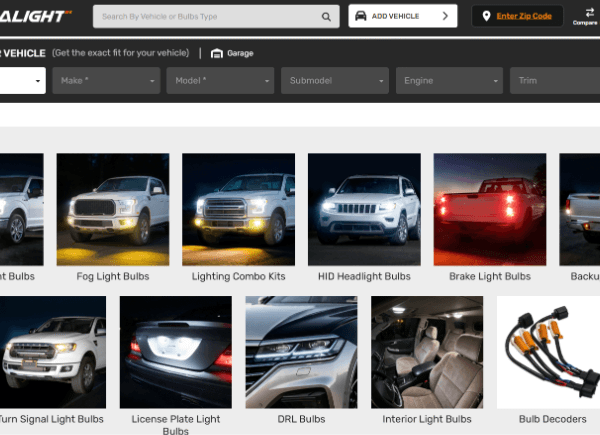Open the Garage link
Image resolution: width=600 pixels, height=435 pixels.
click(x=240, y=53)
